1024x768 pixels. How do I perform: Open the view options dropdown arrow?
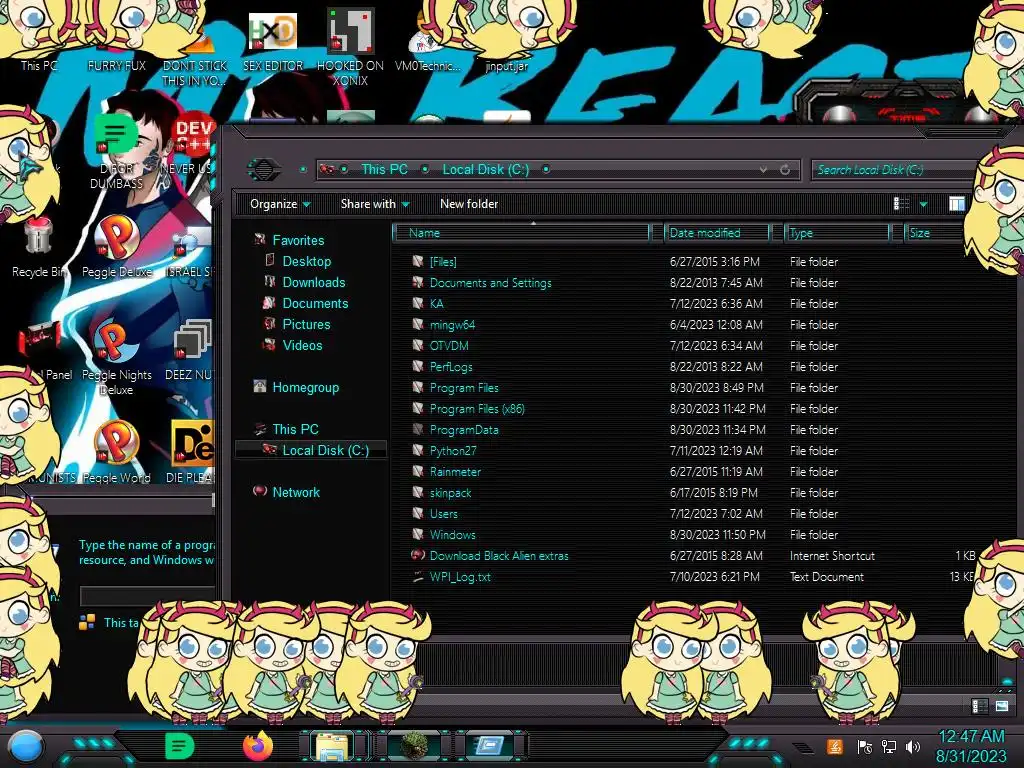923,204
